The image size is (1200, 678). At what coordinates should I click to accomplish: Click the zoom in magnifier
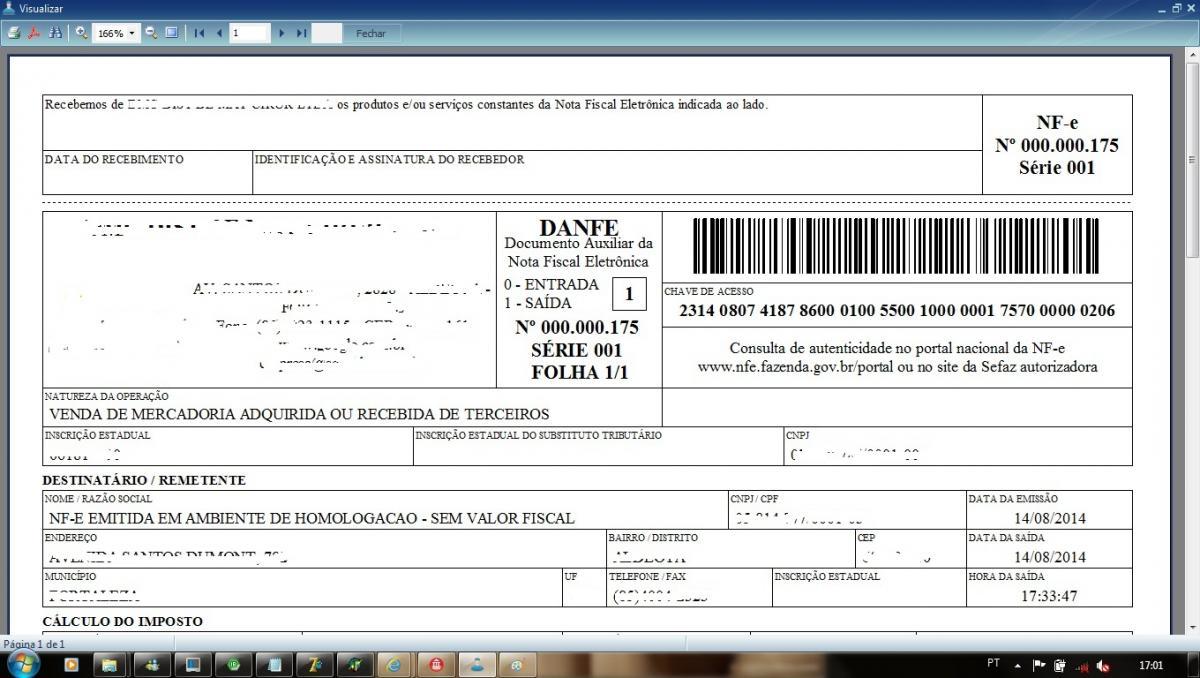coord(82,33)
